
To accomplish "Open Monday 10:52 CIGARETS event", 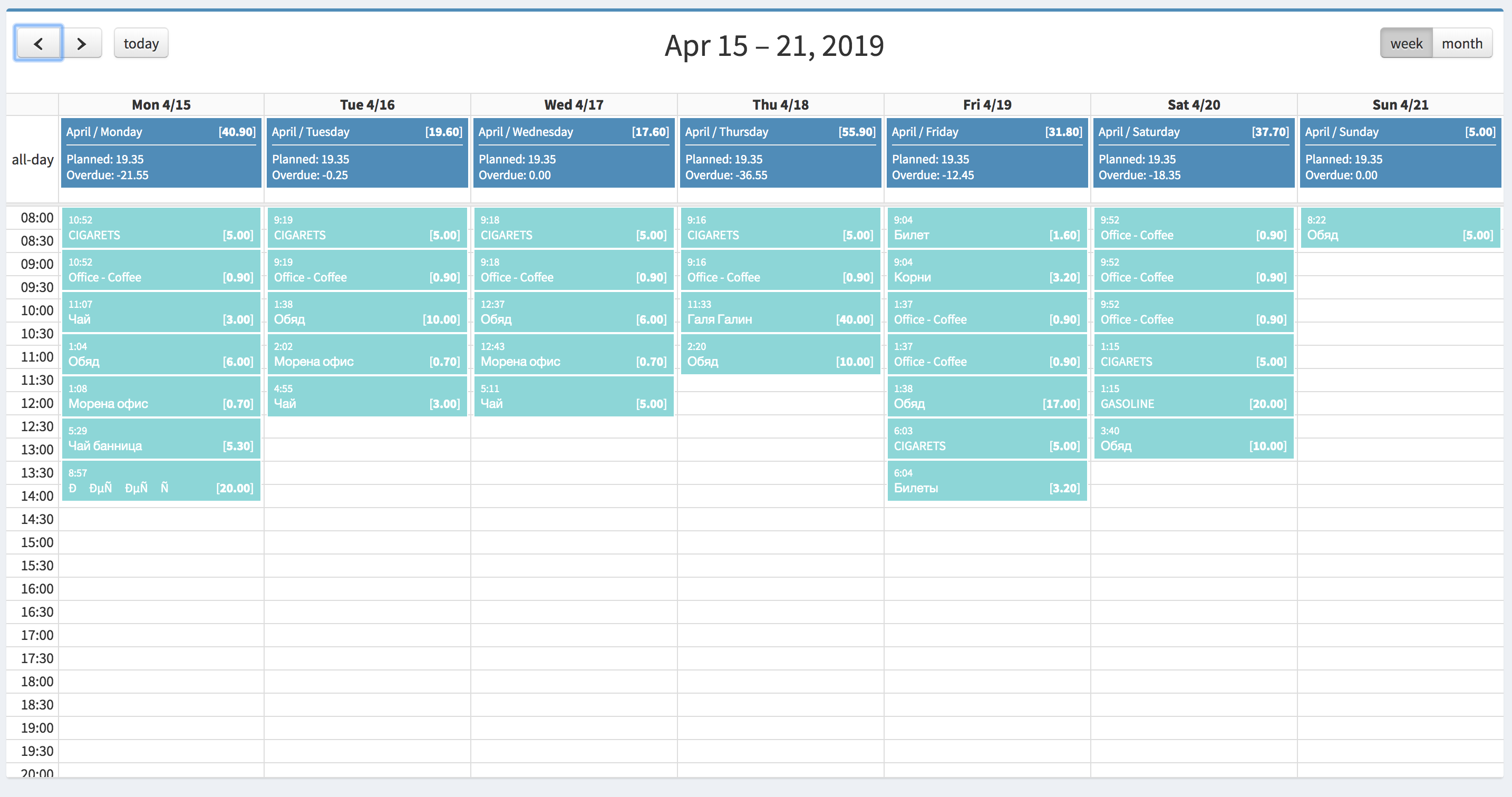I will tap(161, 228).
